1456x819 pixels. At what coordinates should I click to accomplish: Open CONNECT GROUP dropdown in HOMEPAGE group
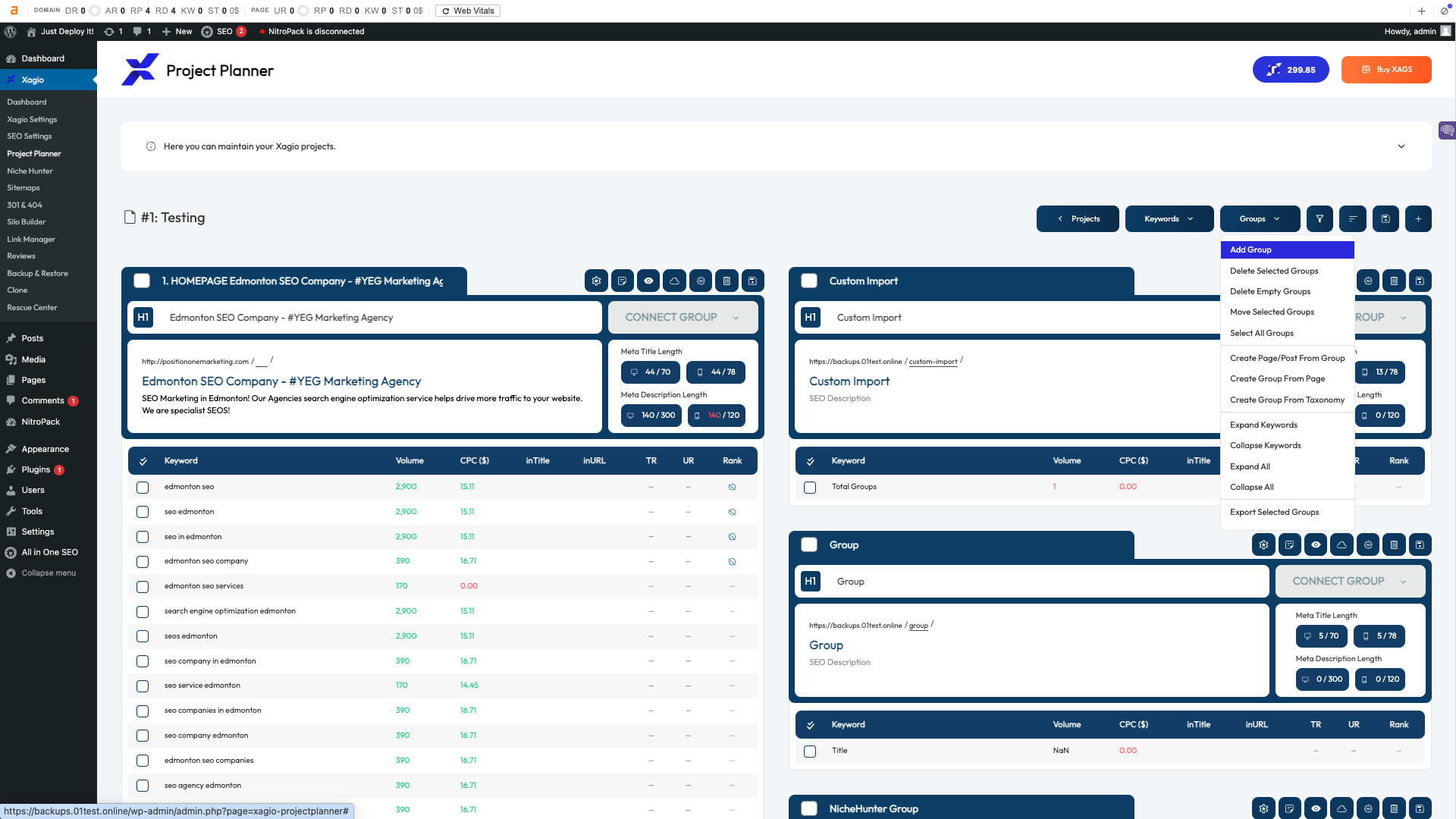(682, 317)
